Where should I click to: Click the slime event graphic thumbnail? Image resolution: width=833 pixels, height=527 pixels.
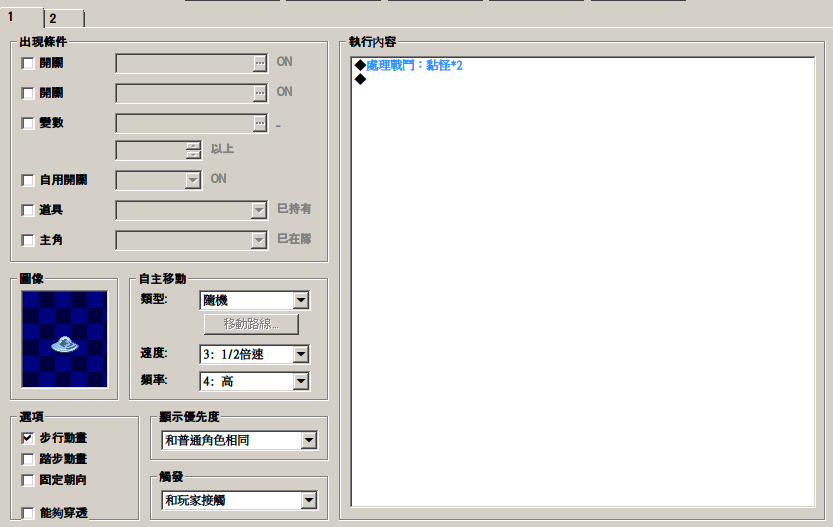[x=64, y=339]
